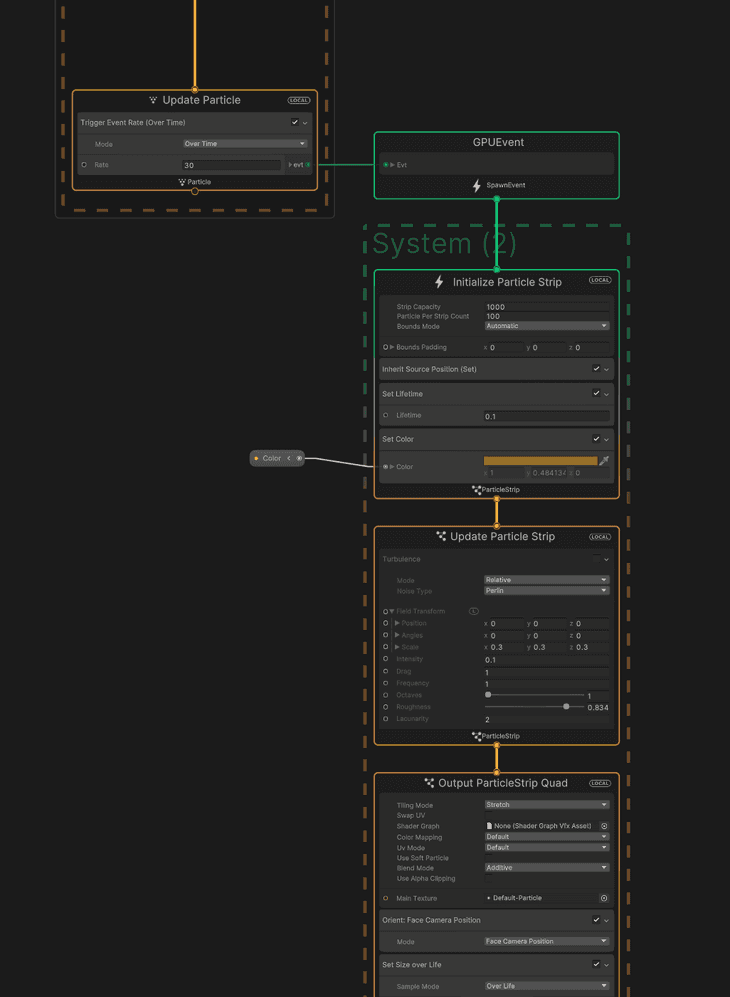Click the Intensity input port in Turbulence
Image resolution: width=730 pixels, height=997 pixels.
pyautogui.click(x=385, y=659)
